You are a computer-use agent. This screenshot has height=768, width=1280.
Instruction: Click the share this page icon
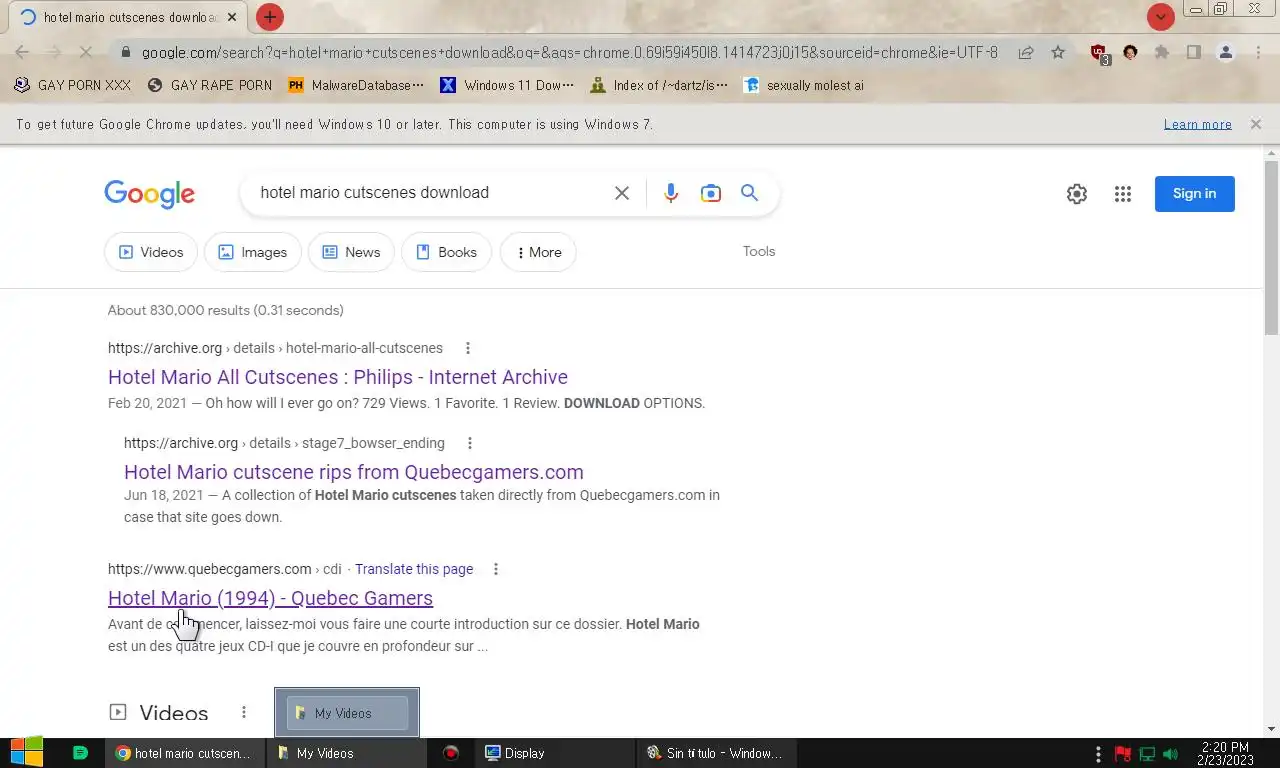click(x=1026, y=53)
